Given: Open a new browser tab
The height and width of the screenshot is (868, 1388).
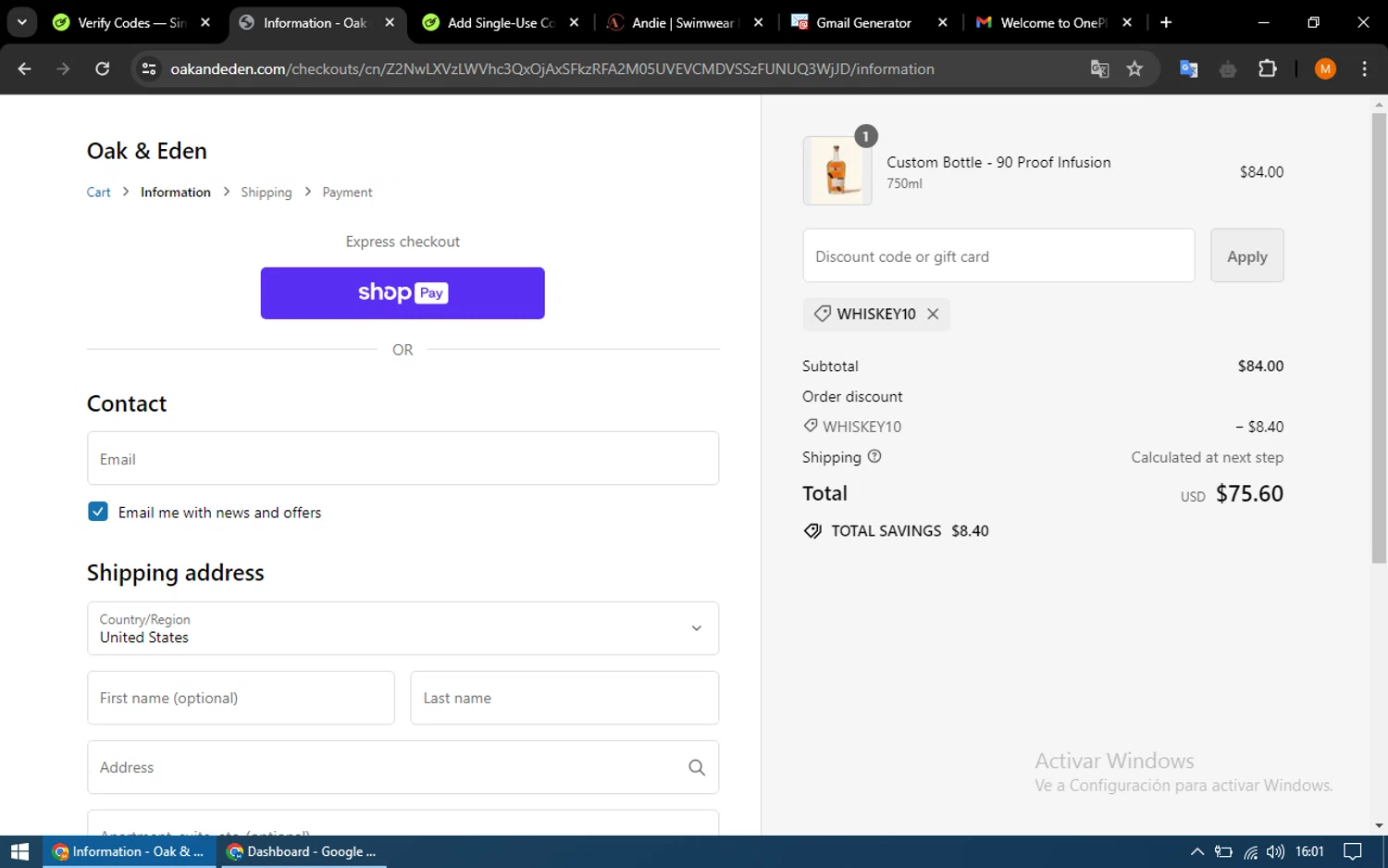Looking at the screenshot, I should tap(1166, 22).
